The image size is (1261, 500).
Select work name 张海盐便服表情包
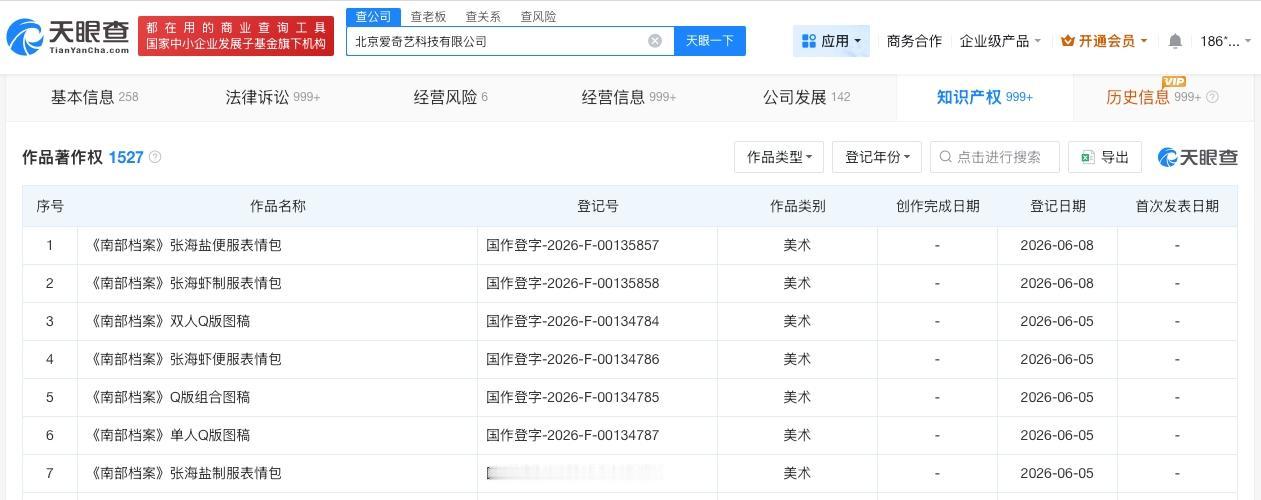[x=225, y=245]
